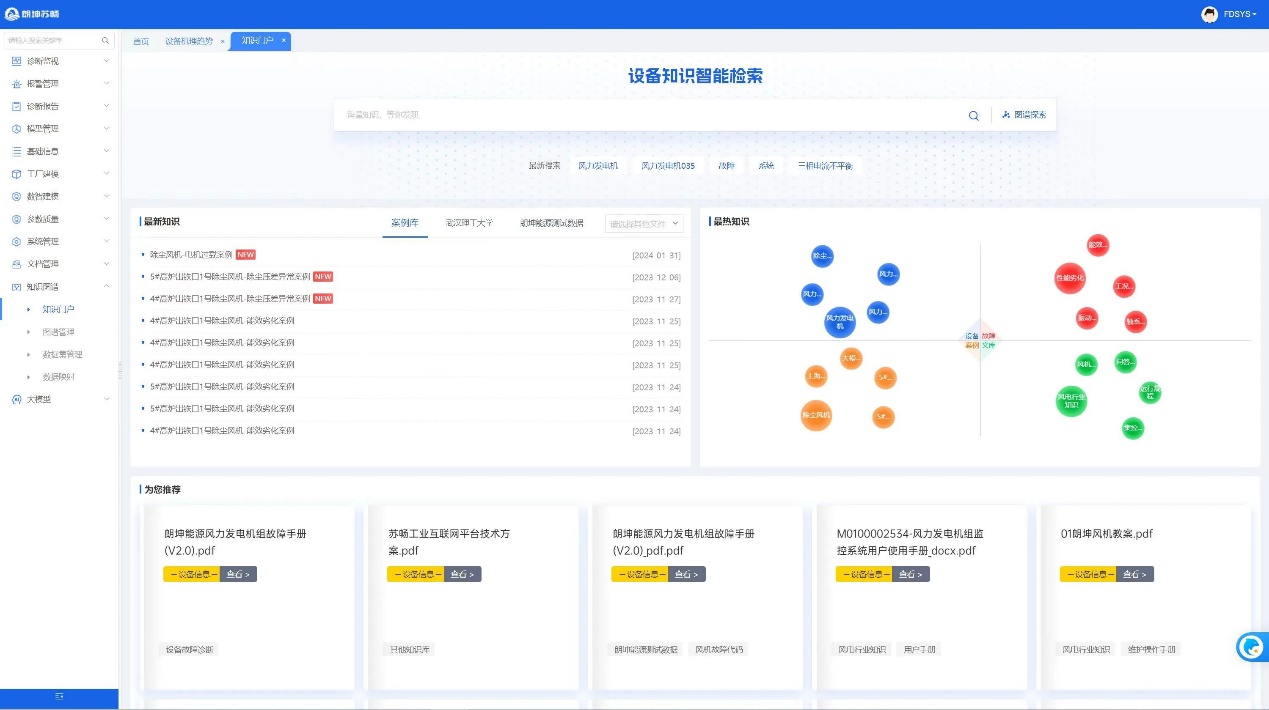1269x710 pixels.
Task: Click the 设备故障诊断 tag on first card
Action: pos(189,650)
